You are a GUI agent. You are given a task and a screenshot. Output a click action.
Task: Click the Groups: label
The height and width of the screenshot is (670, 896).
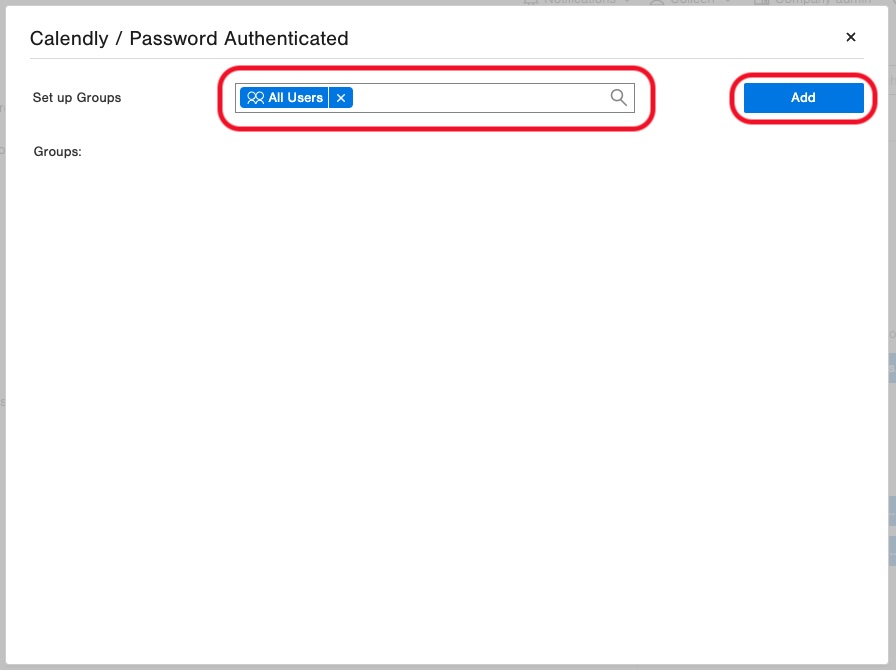(x=58, y=151)
